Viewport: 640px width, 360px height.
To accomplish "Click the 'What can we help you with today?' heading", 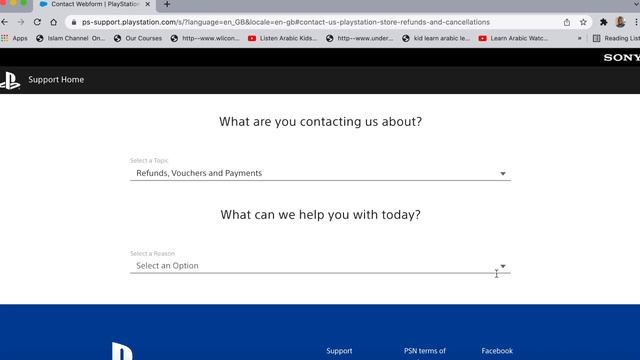I will (320, 215).
